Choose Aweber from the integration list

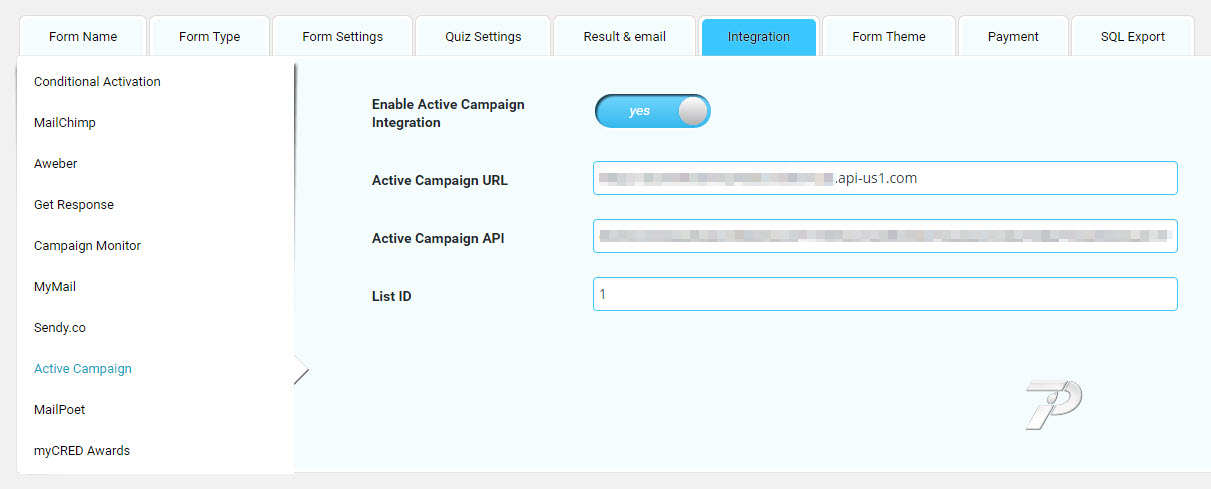coord(55,164)
